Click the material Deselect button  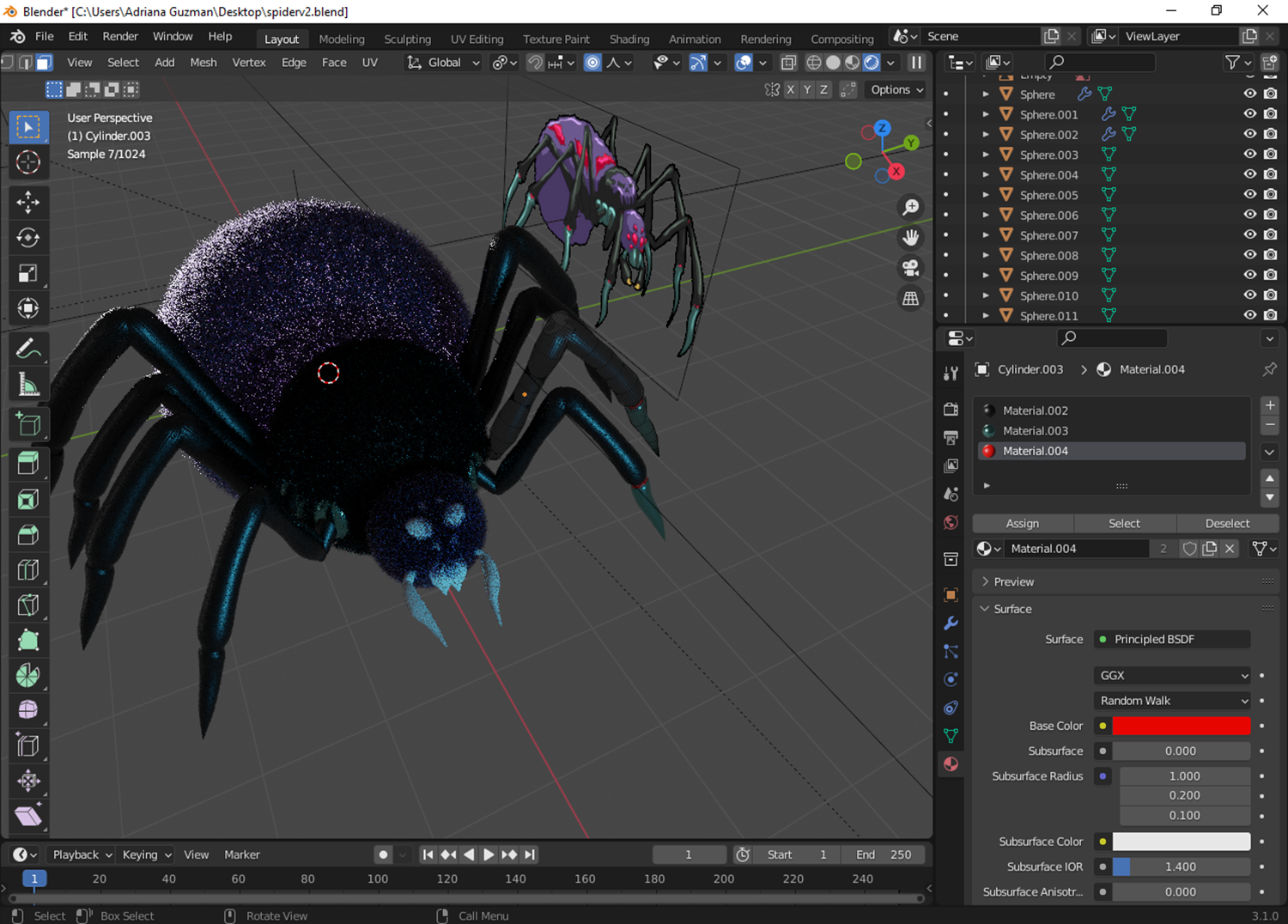pos(1228,523)
